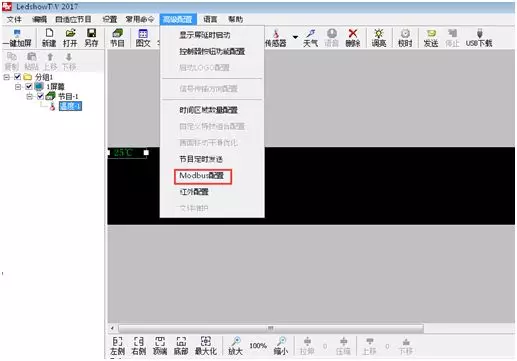The width and height of the screenshot is (517, 361).
Task: Add a program with the 节目 icon
Action: (117, 38)
